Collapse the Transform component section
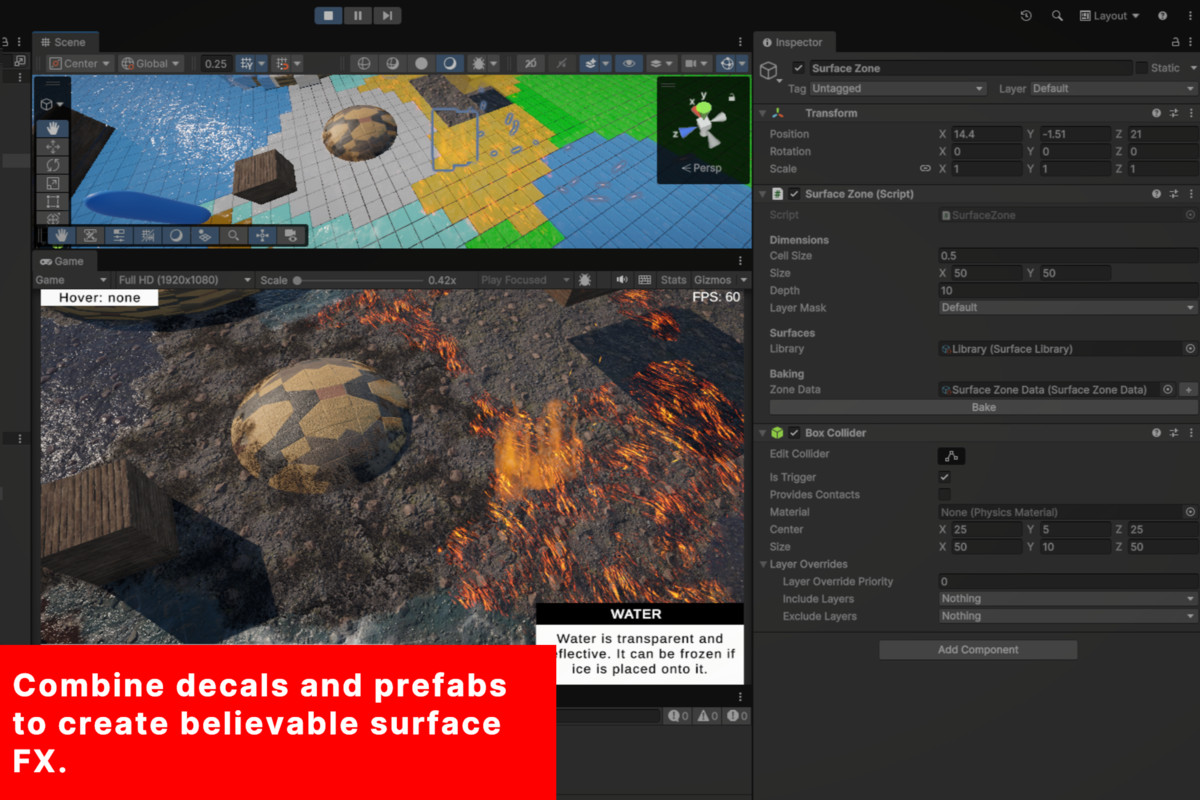The height and width of the screenshot is (800, 1200). click(x=763, y=112)
